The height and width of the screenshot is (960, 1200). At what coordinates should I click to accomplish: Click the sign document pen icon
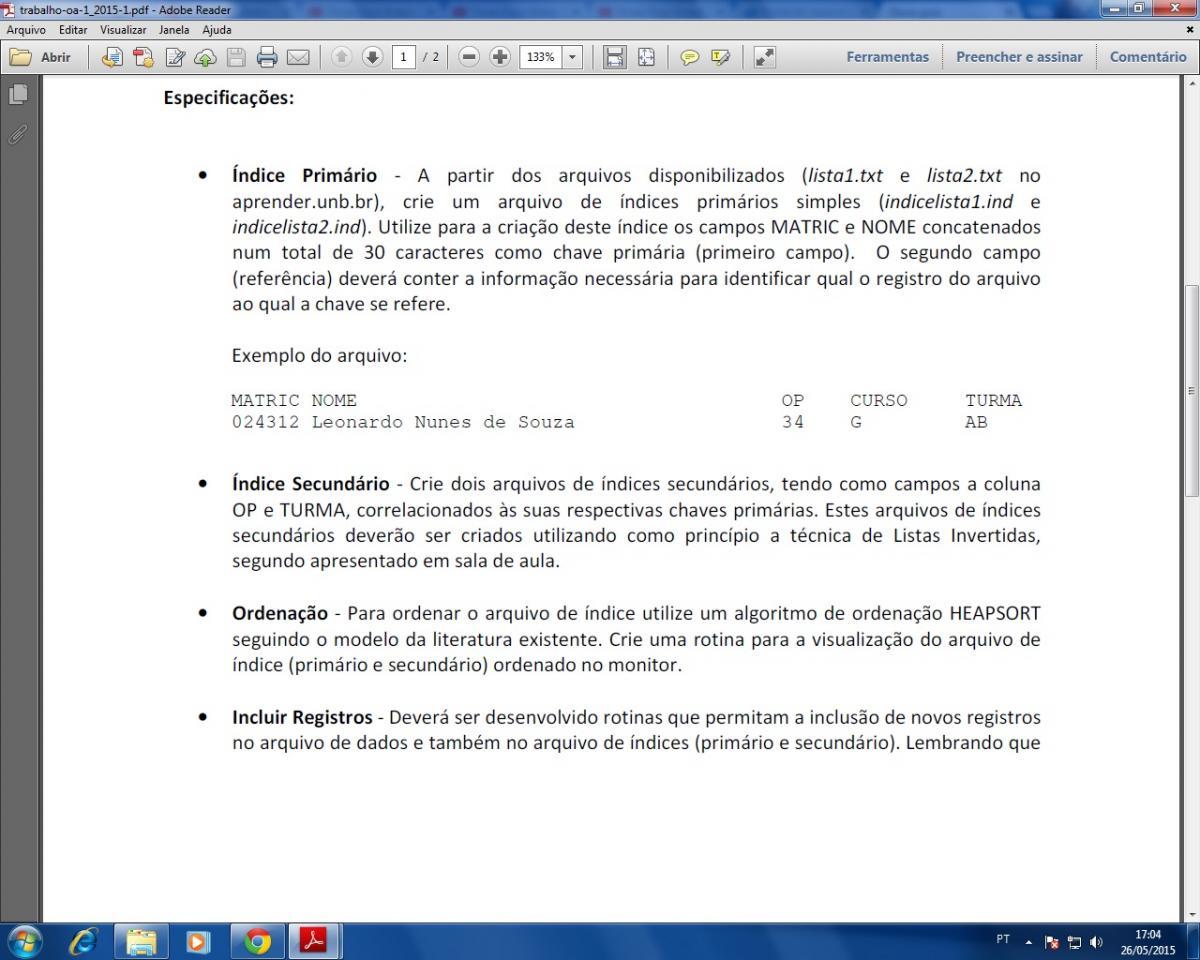175,57
